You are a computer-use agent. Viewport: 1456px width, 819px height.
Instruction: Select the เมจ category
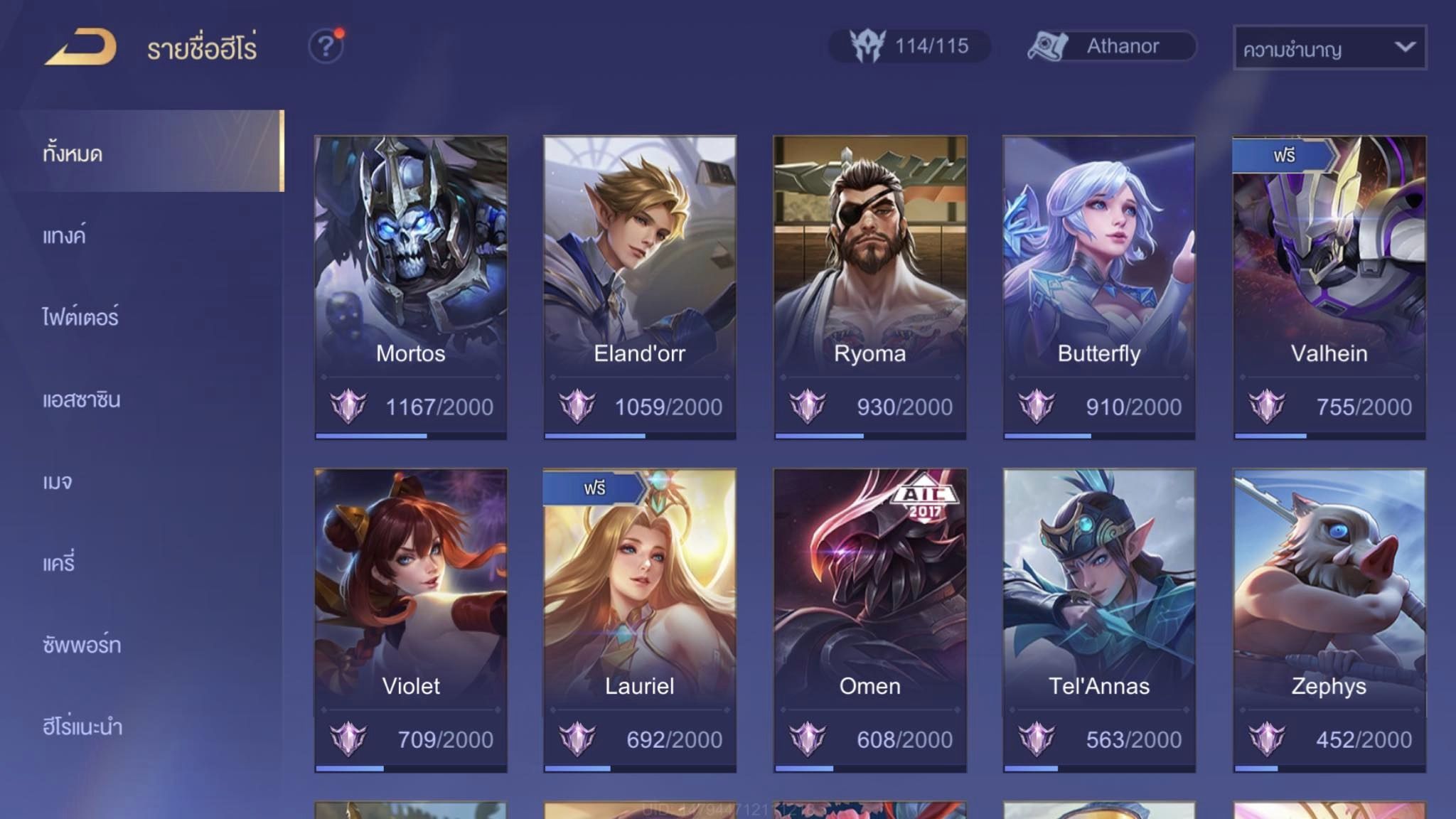pyautogui.click(x=57, y=482)
